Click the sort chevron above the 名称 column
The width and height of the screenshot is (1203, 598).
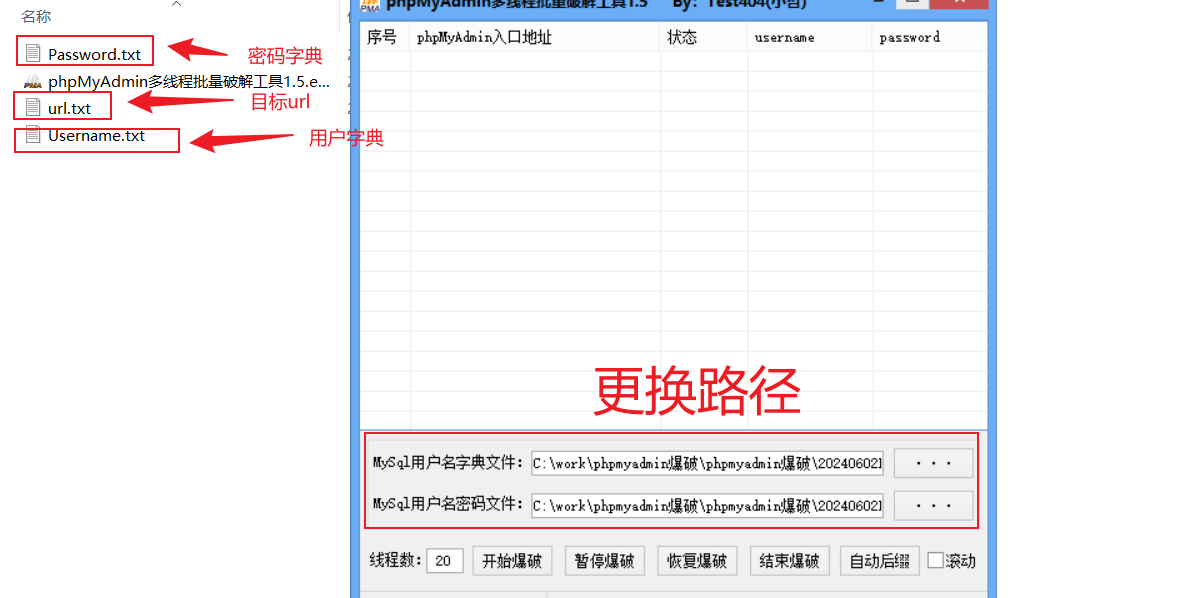pyautogui.click(x=176, y=4)
